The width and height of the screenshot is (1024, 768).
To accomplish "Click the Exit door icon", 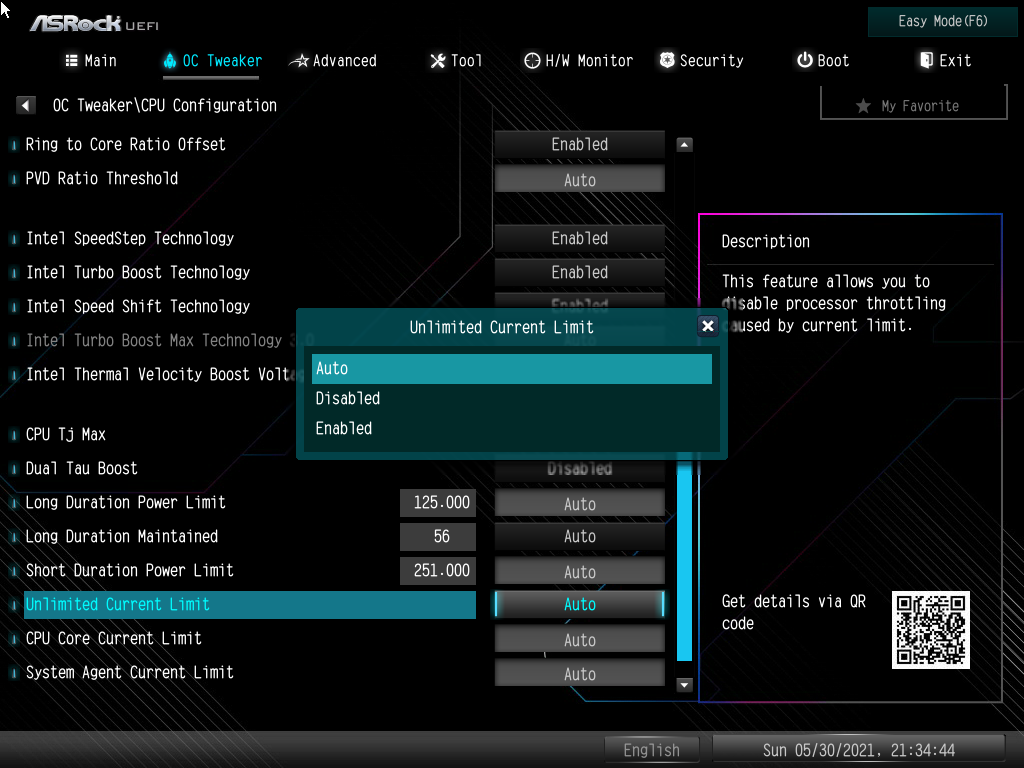I will 926,60.
